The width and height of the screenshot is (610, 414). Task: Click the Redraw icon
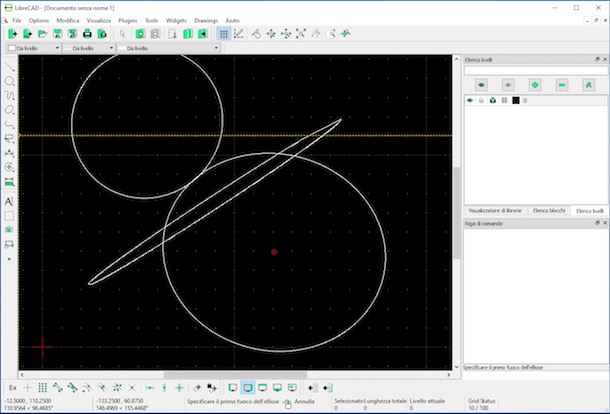tap(256, 34)
